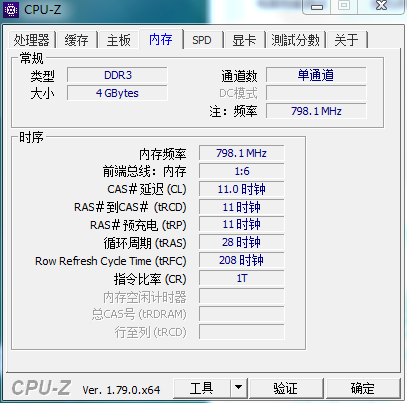Switch to the SPD tab

tap(202, 40)
